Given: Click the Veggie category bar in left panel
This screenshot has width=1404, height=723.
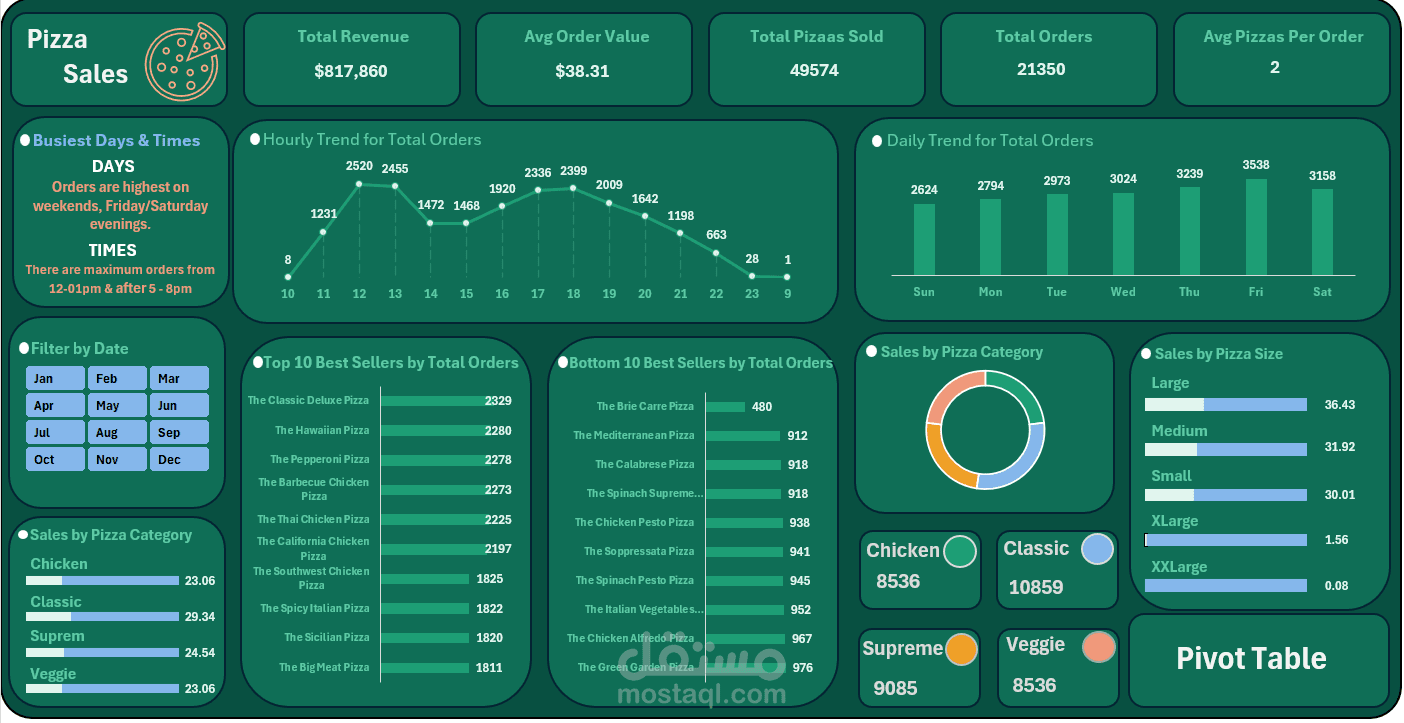Looking at the screenshot, I should pos(103,689).
